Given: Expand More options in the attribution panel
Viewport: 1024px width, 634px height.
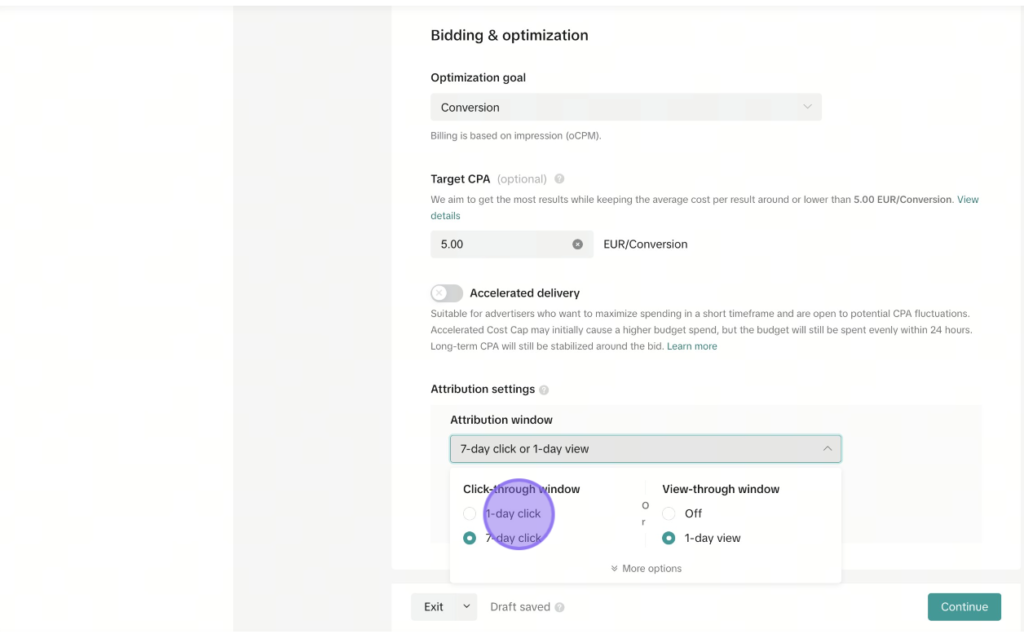Looking at the screenshot, I should pos(646,569).
